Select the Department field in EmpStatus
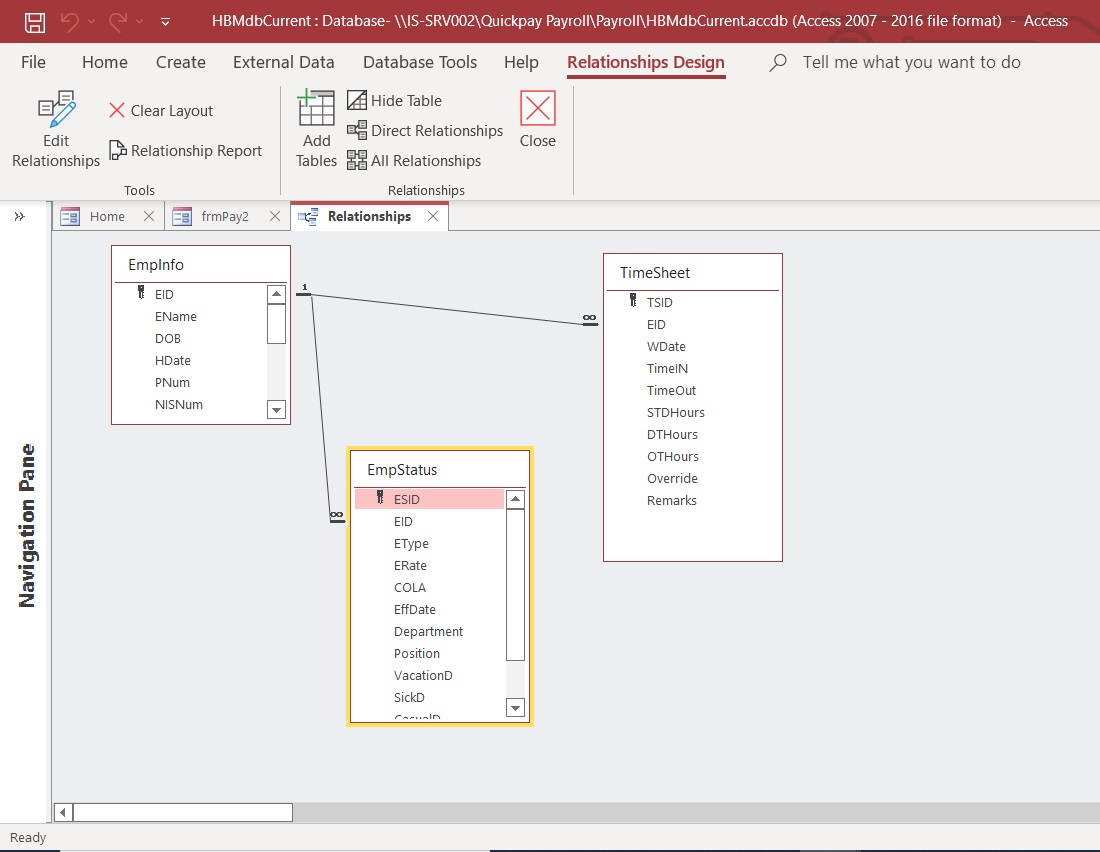Screen dimensions: 1100x852 tap(428, 632)
